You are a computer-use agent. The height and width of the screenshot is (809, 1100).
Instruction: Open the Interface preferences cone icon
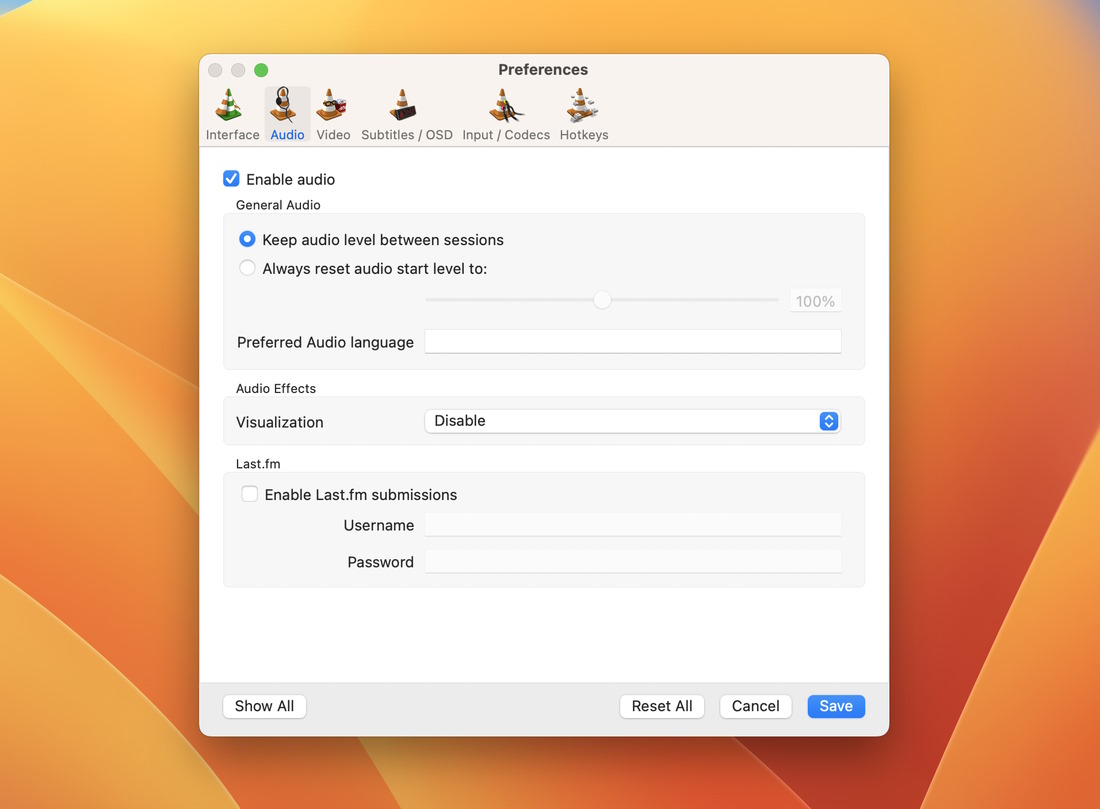231,106
